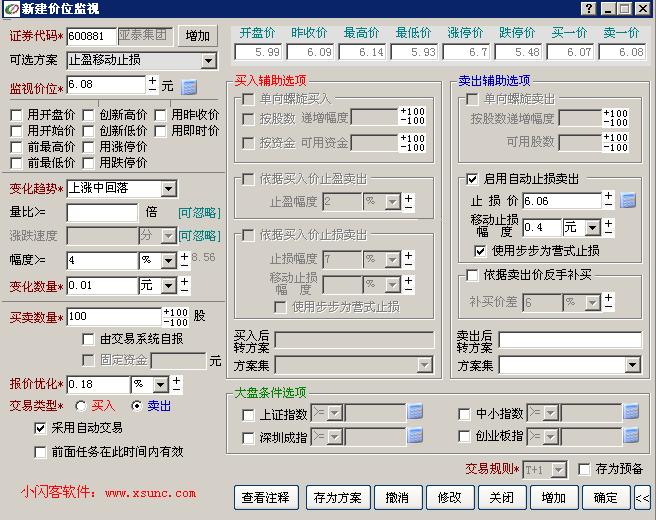
Task: Click plus/minus stepper for 变化数量
Action: click(x=184, y=285)
